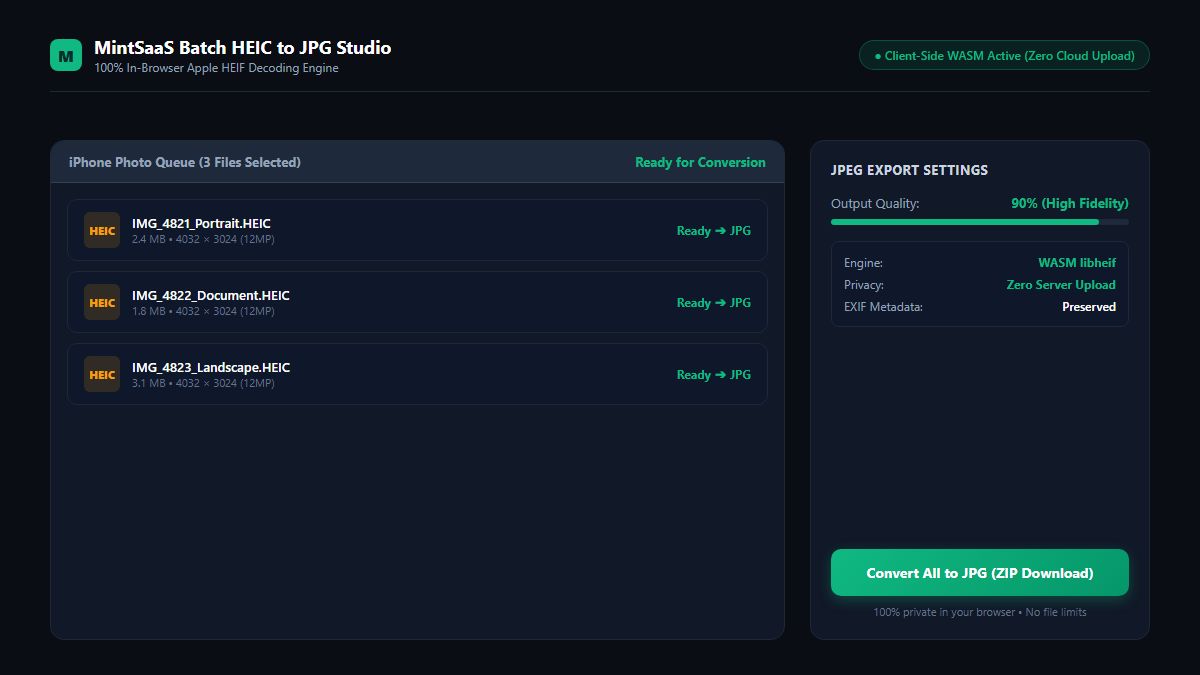This screenshot has height=675, width=1200.
Task: Click the 2.4 MB file details line
Action: [203, 239]
